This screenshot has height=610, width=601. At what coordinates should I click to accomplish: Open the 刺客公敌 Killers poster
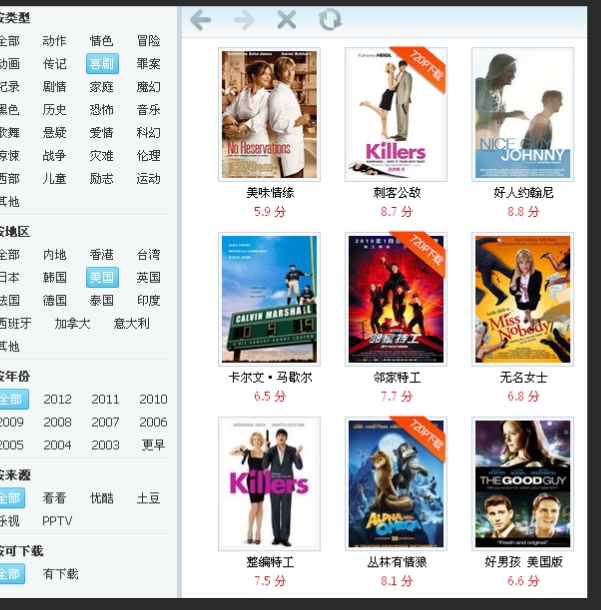(396, 114)
